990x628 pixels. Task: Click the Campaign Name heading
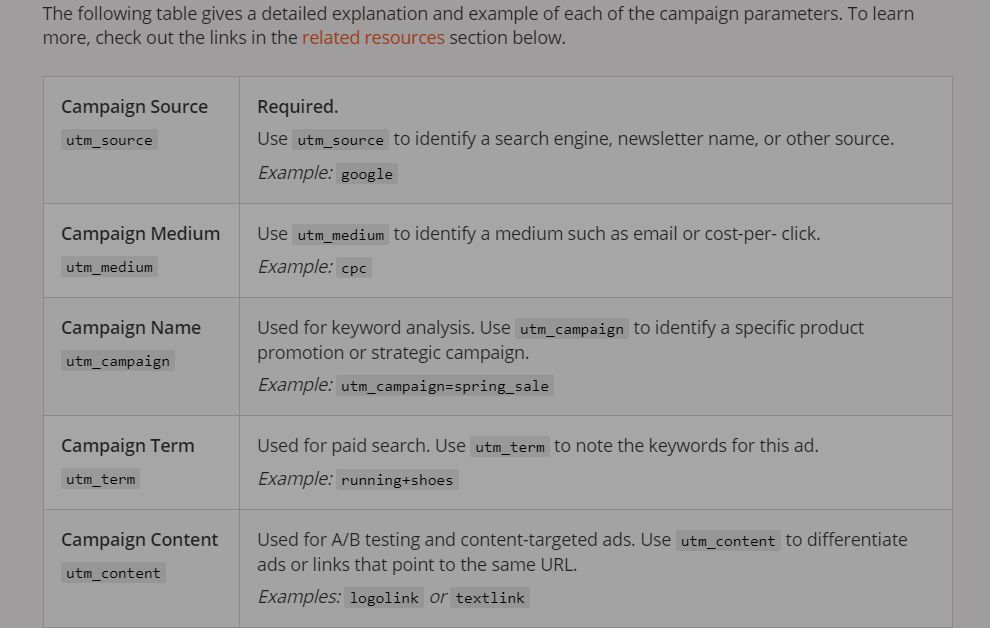[131, 328]
